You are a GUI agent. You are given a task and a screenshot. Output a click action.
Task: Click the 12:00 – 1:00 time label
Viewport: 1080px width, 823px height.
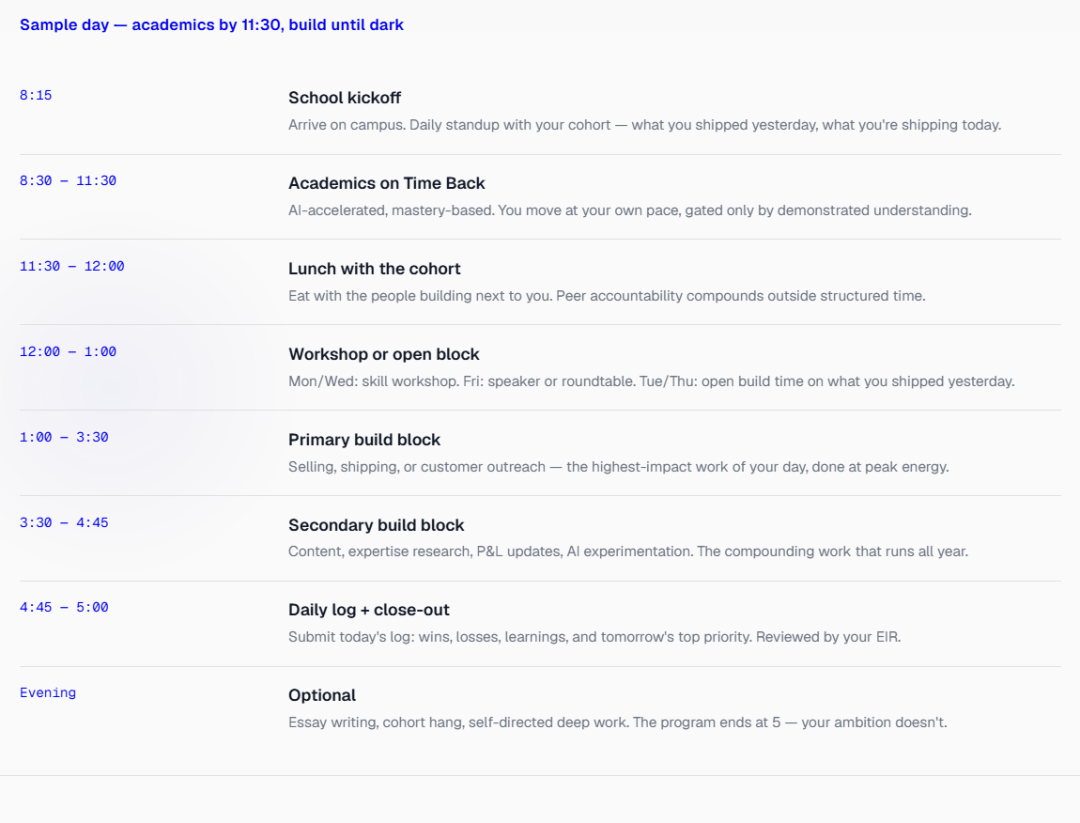click(x=68, y=351)
